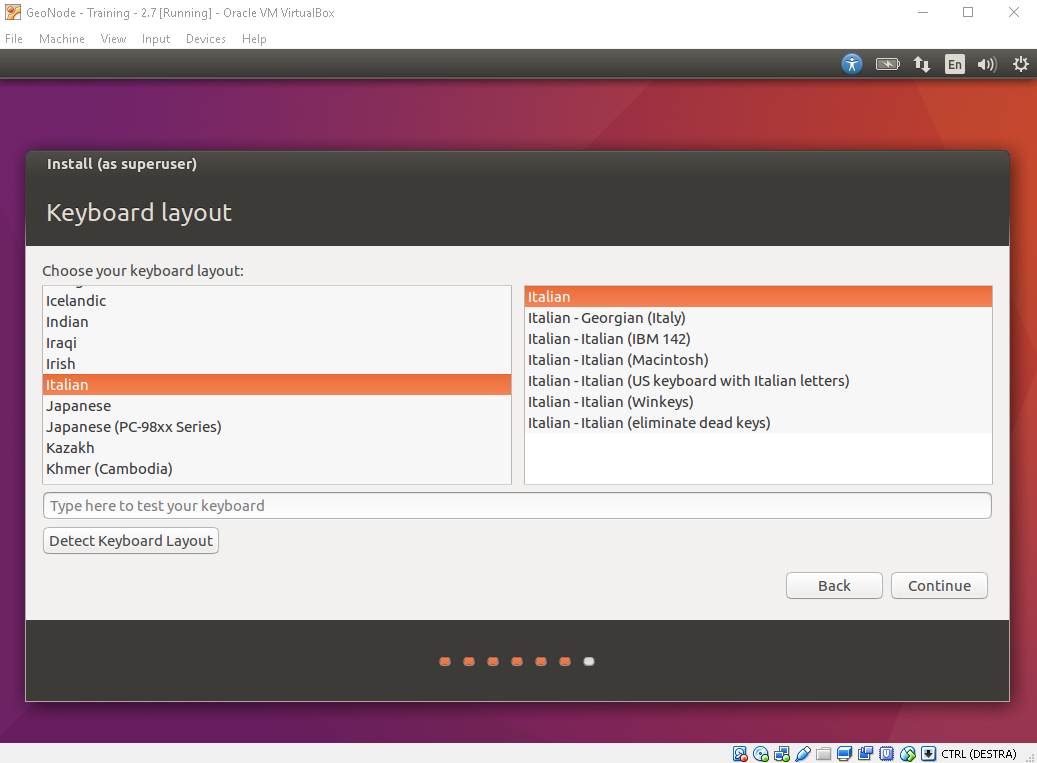
Task: Select Italian - Italian (Winkeys) variant
Action: 759,402
